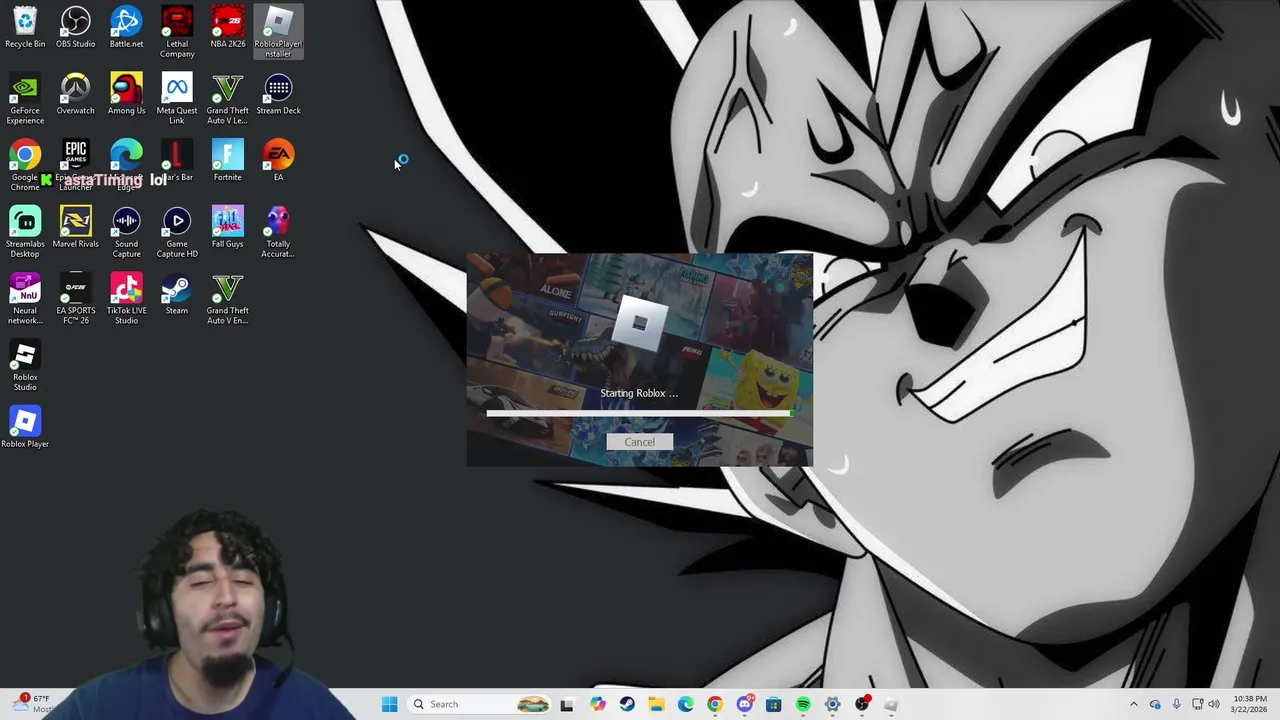This screenshot has height=720, width=1280.
Task: Select the Google Chrome desktop shortcut
Action: click(25, 165)
